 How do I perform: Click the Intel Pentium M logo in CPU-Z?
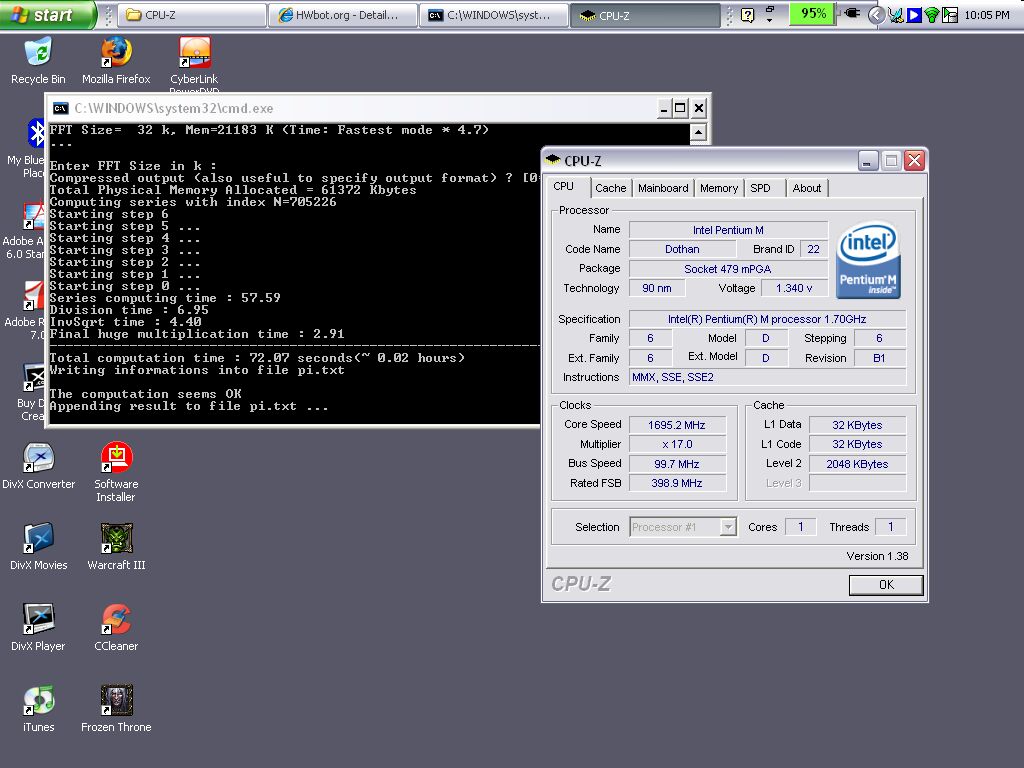click(x=868, y=261)
